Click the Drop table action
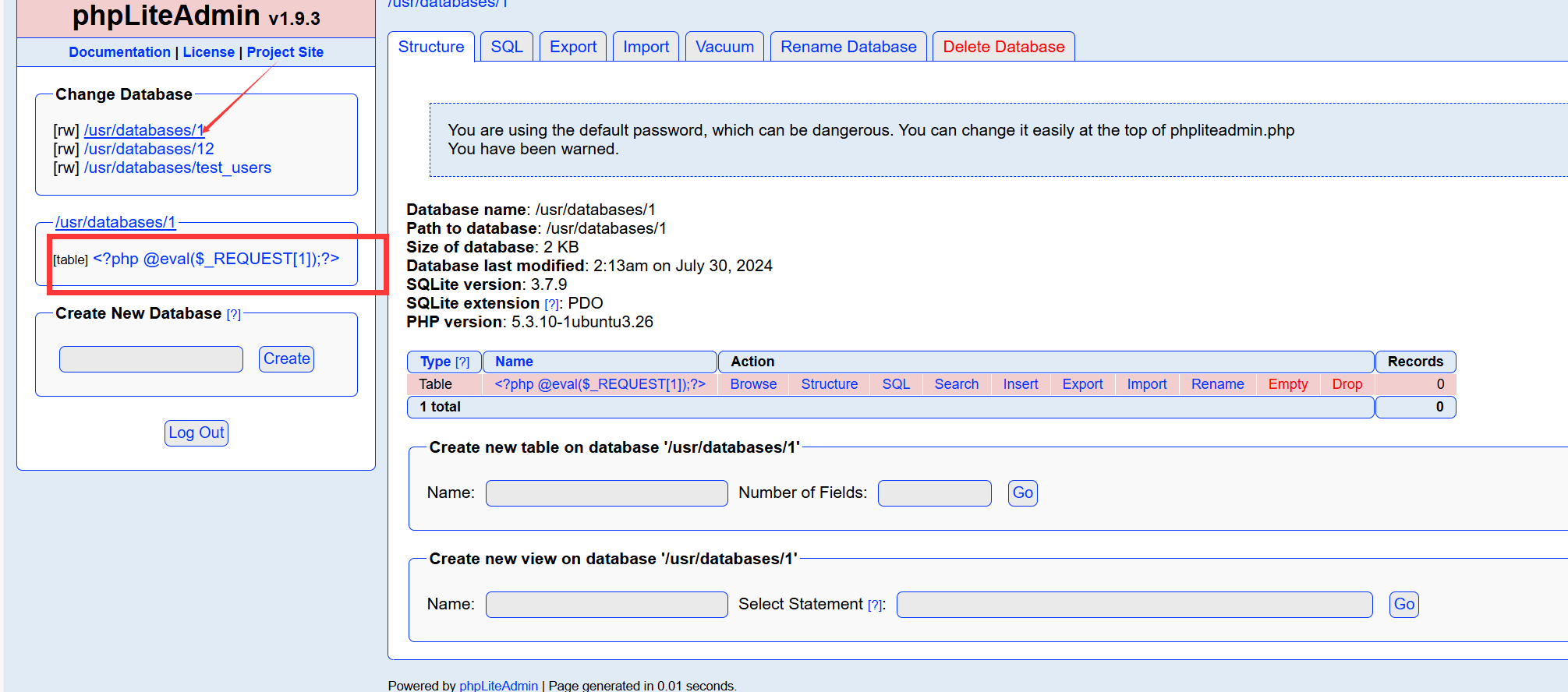 [x=1347, y=384]
